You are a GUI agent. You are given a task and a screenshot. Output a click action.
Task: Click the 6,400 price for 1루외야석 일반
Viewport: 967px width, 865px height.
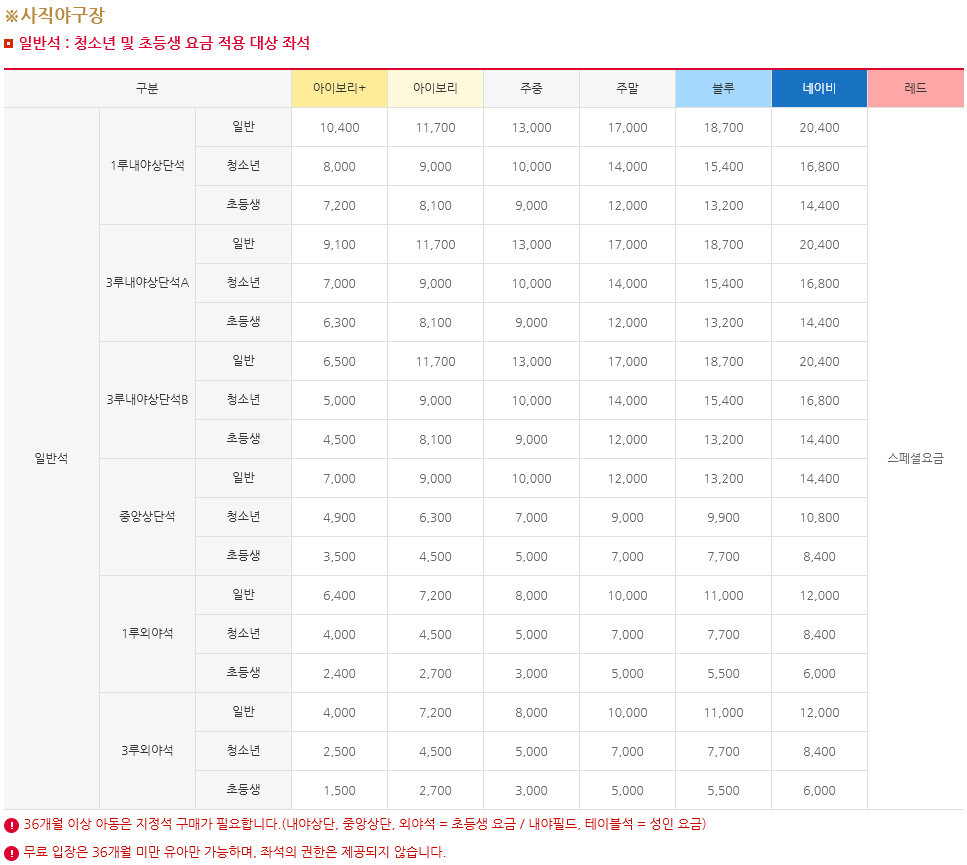coord(339,596)
